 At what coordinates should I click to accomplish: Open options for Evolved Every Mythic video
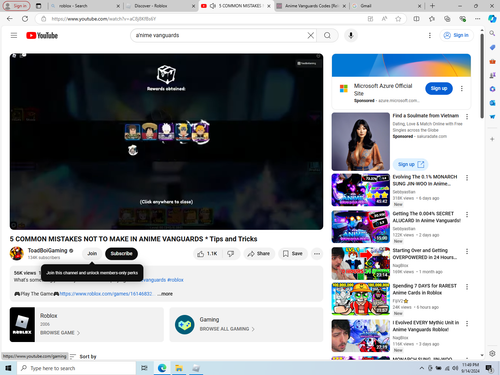(x=467, y=323)
